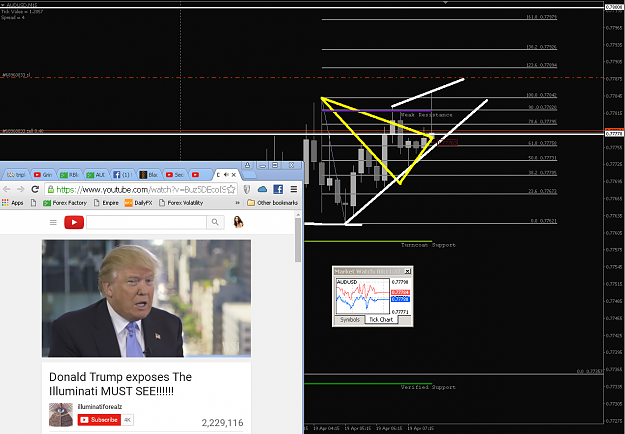Switch to the 'Sec' YouTube tab
Screen dimensions: 625x434
click(x=175, y=175)
